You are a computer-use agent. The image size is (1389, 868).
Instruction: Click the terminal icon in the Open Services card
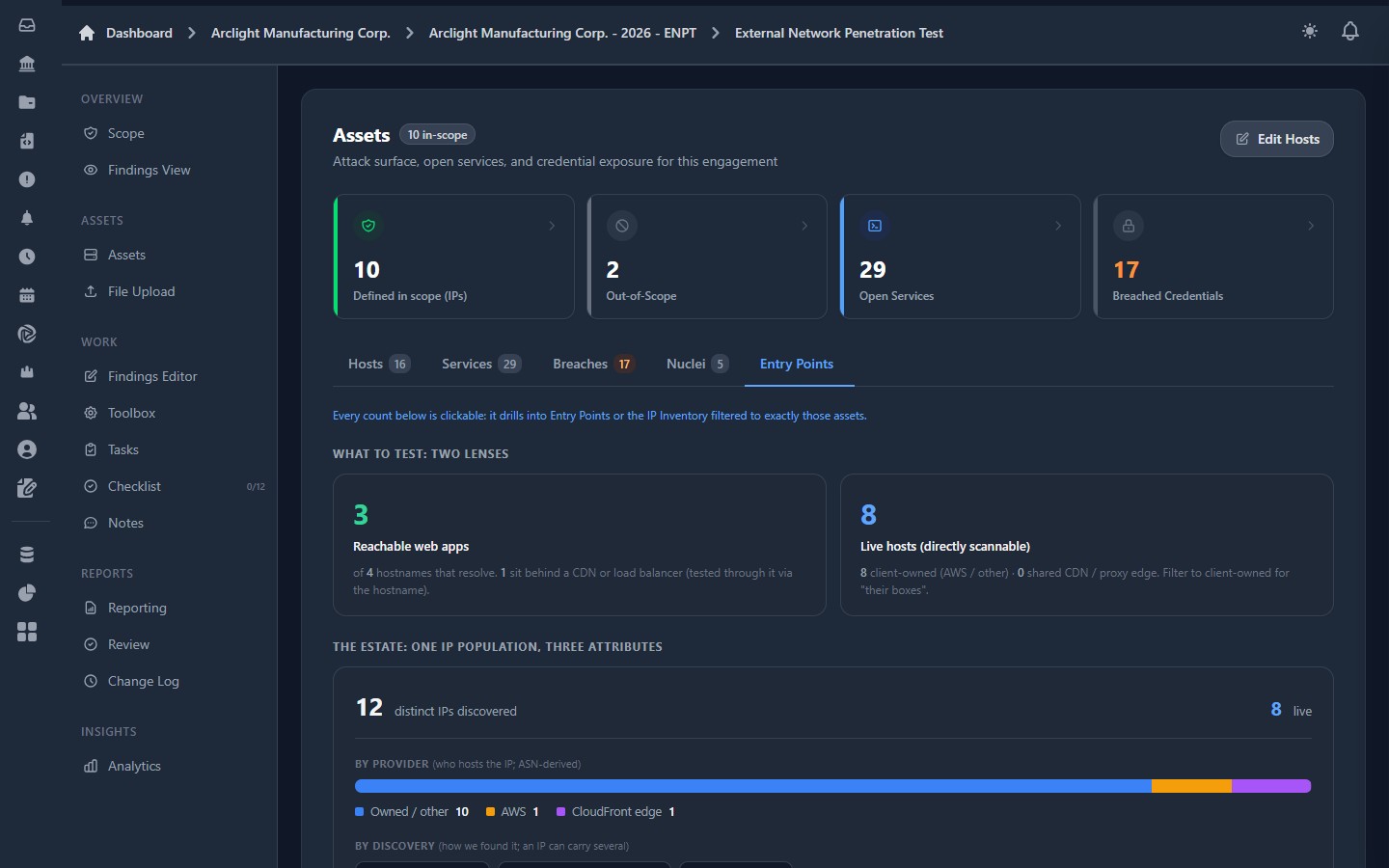(x=875, y=226)
